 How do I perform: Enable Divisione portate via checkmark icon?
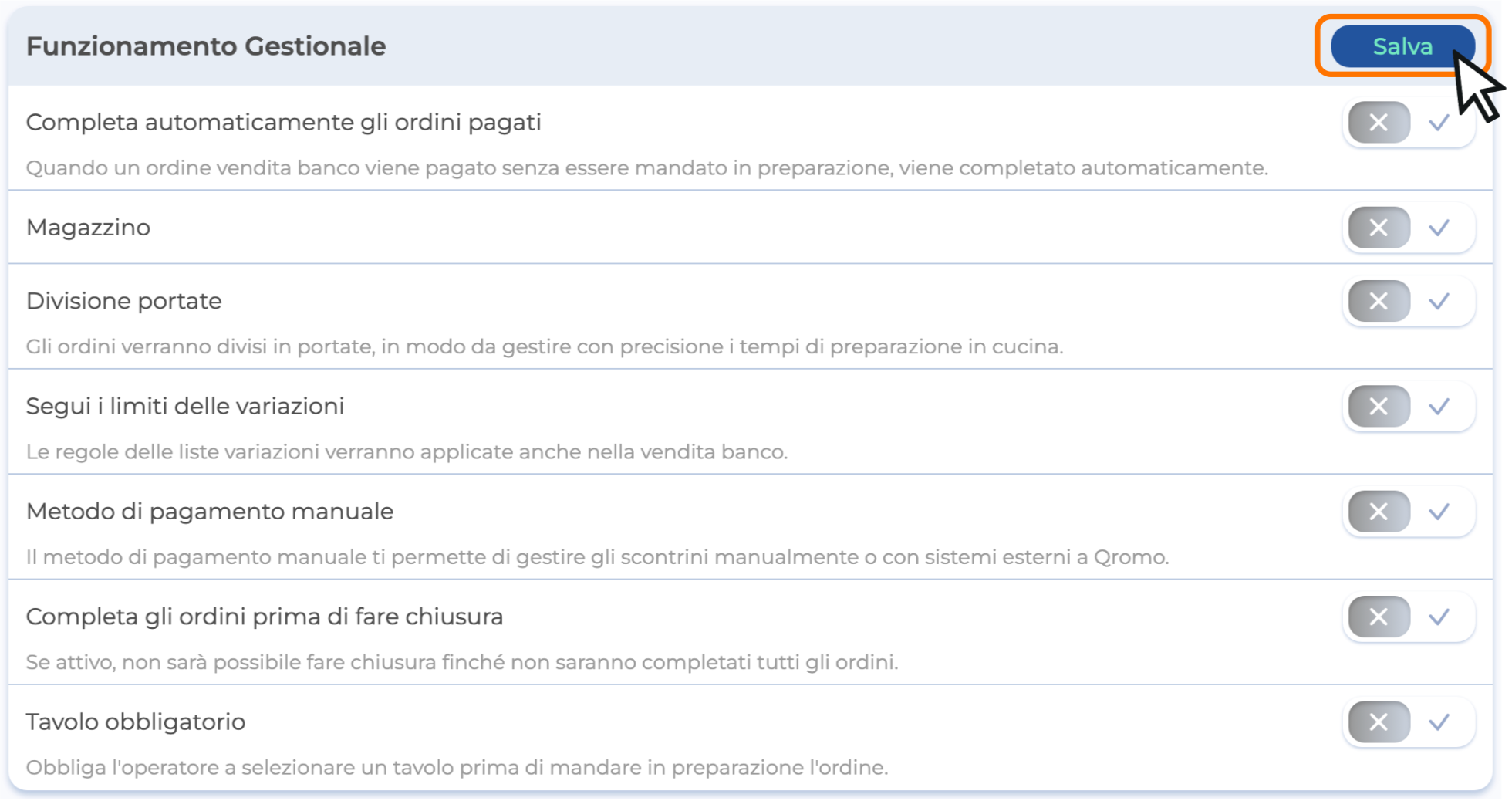tap(1439, 301)
